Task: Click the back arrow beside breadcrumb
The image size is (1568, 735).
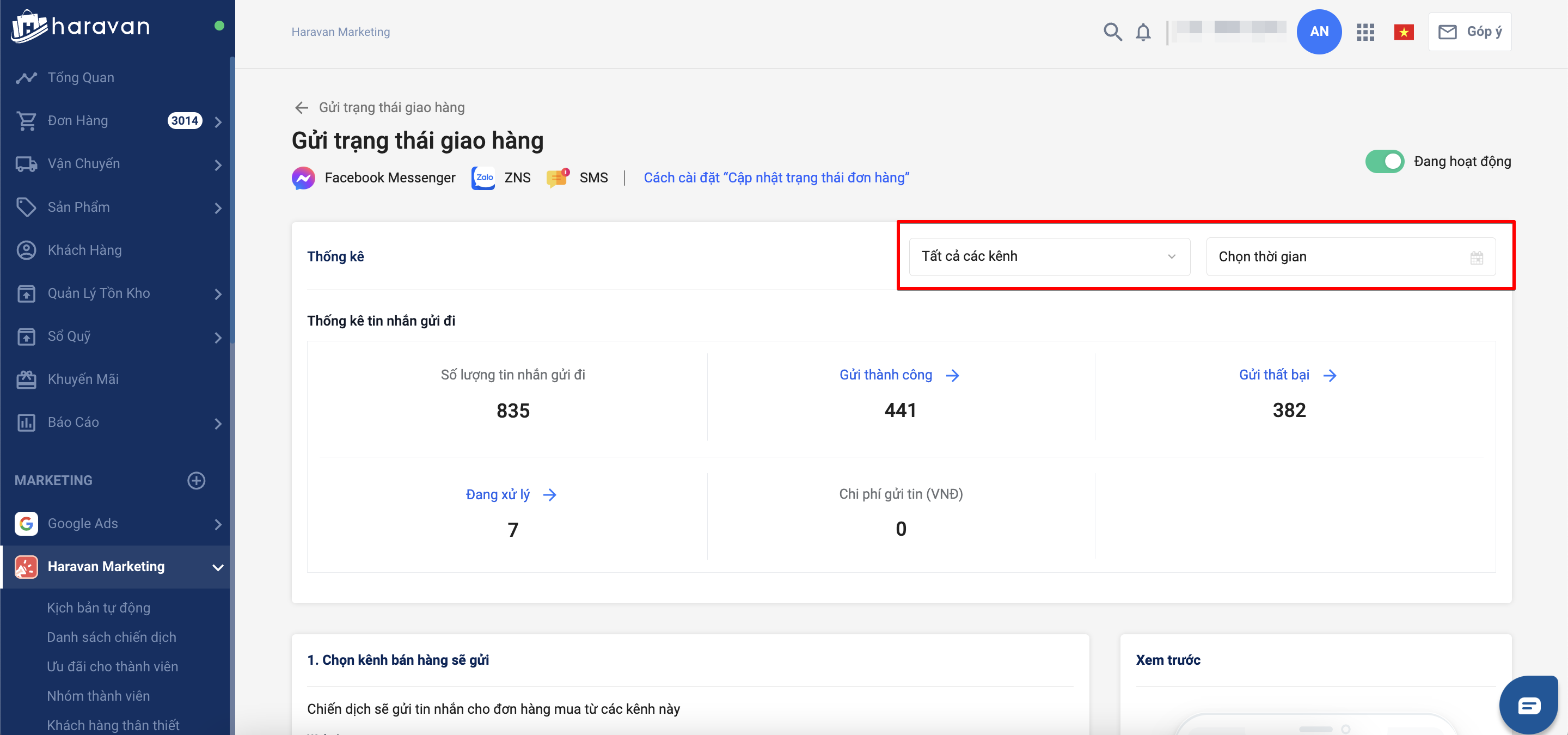Action: (x=301, y=108)
